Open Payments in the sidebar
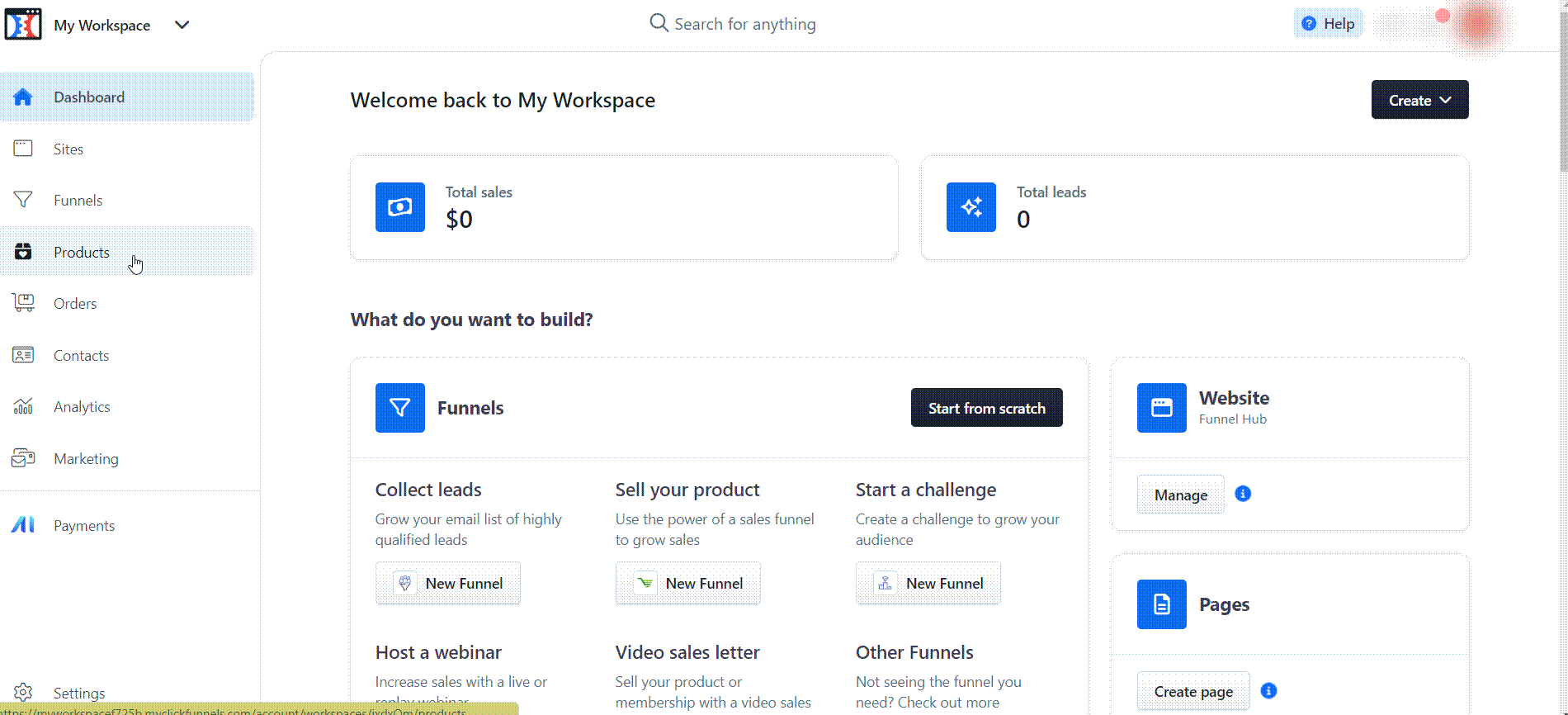Image resolution: width=1568 pixels, height=715 pixels. click(127, 525)
